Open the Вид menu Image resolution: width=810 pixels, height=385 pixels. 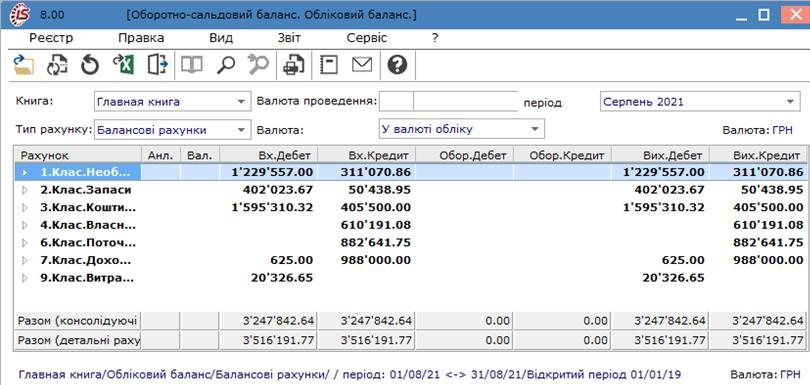[x=221, y=38]
